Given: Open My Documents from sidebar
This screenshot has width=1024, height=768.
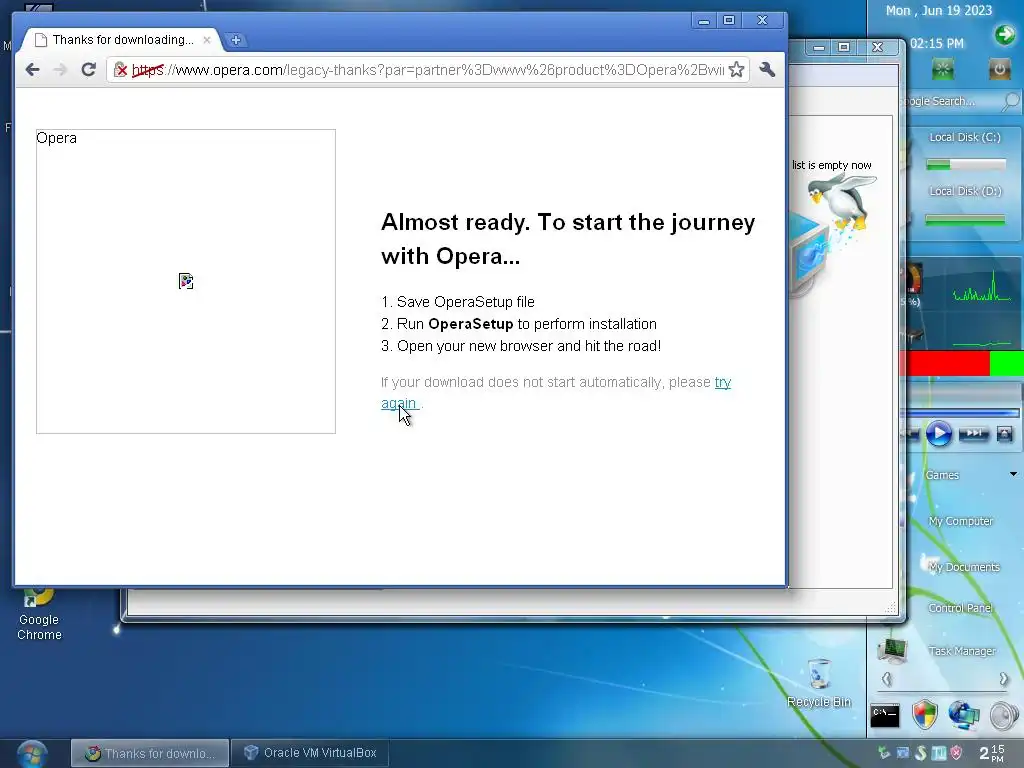Looking at the screenshot, I should [x=963, y=567].
